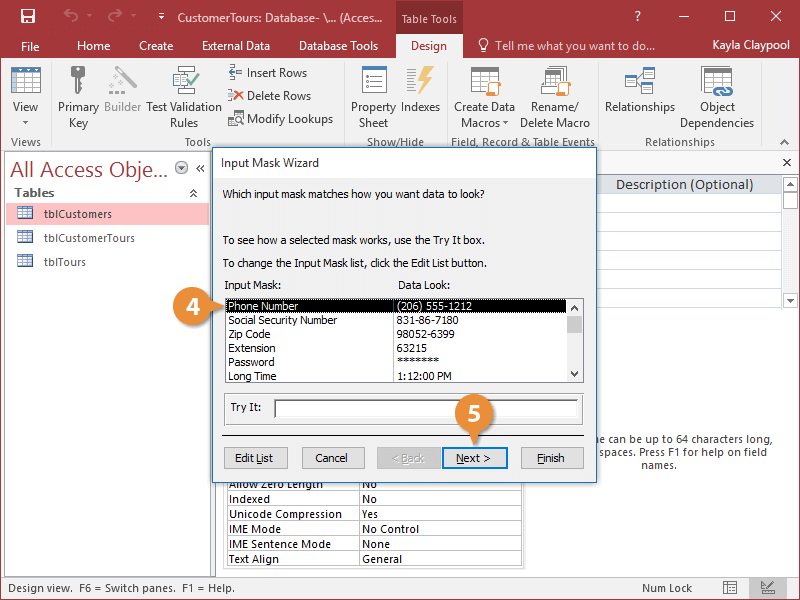800x600 pixels.
Task: Click the Builder wand icon
Action: 122,80
